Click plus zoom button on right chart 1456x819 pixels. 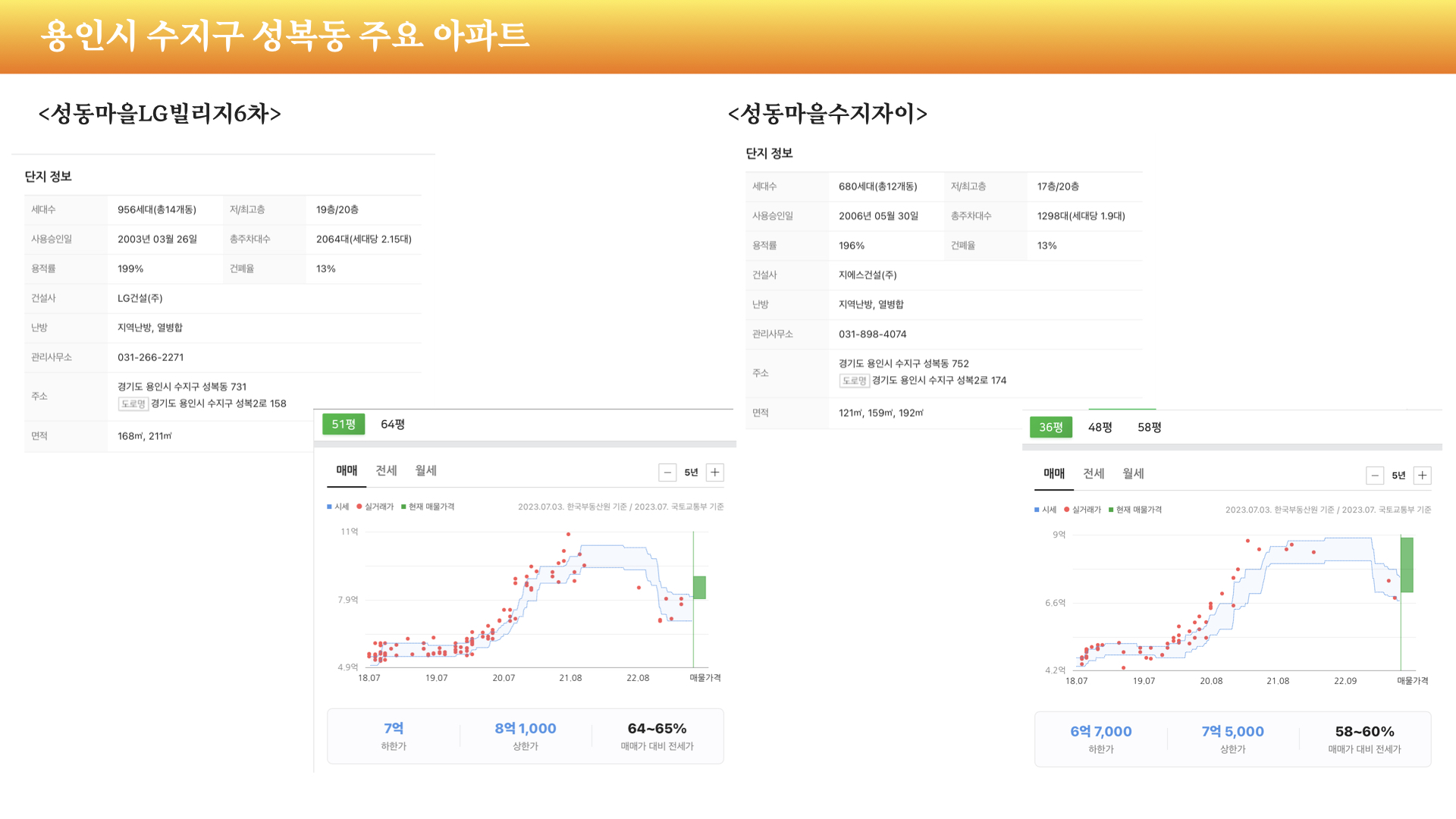point(1422,475)
